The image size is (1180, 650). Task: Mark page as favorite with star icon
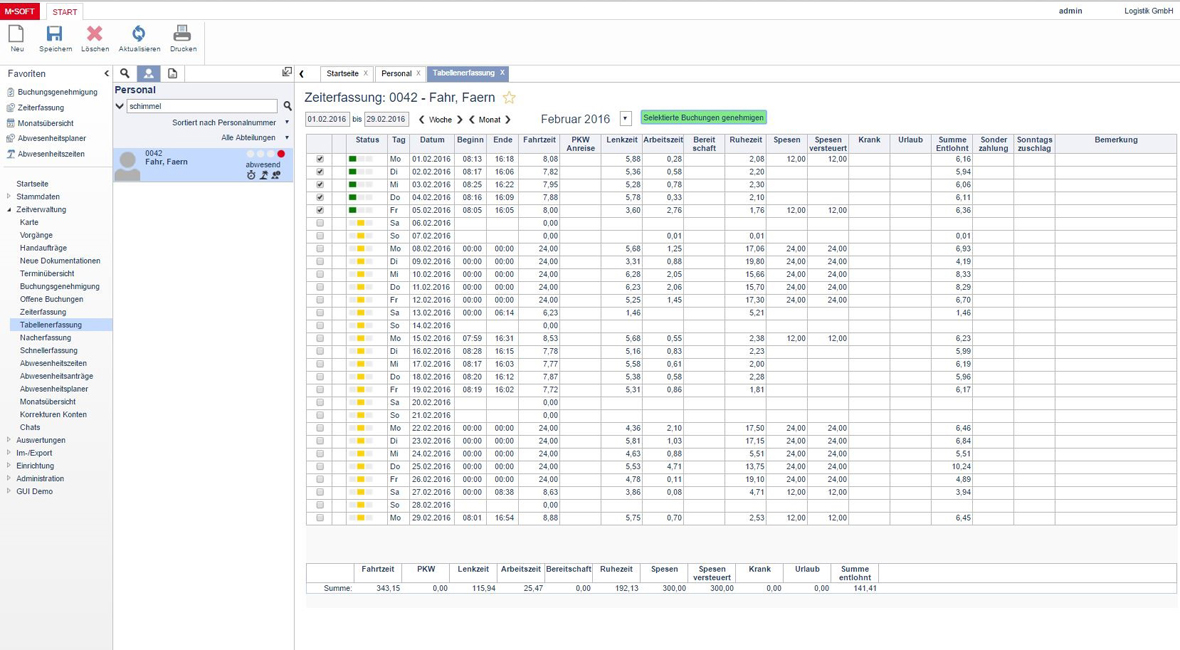coord(509,98)
